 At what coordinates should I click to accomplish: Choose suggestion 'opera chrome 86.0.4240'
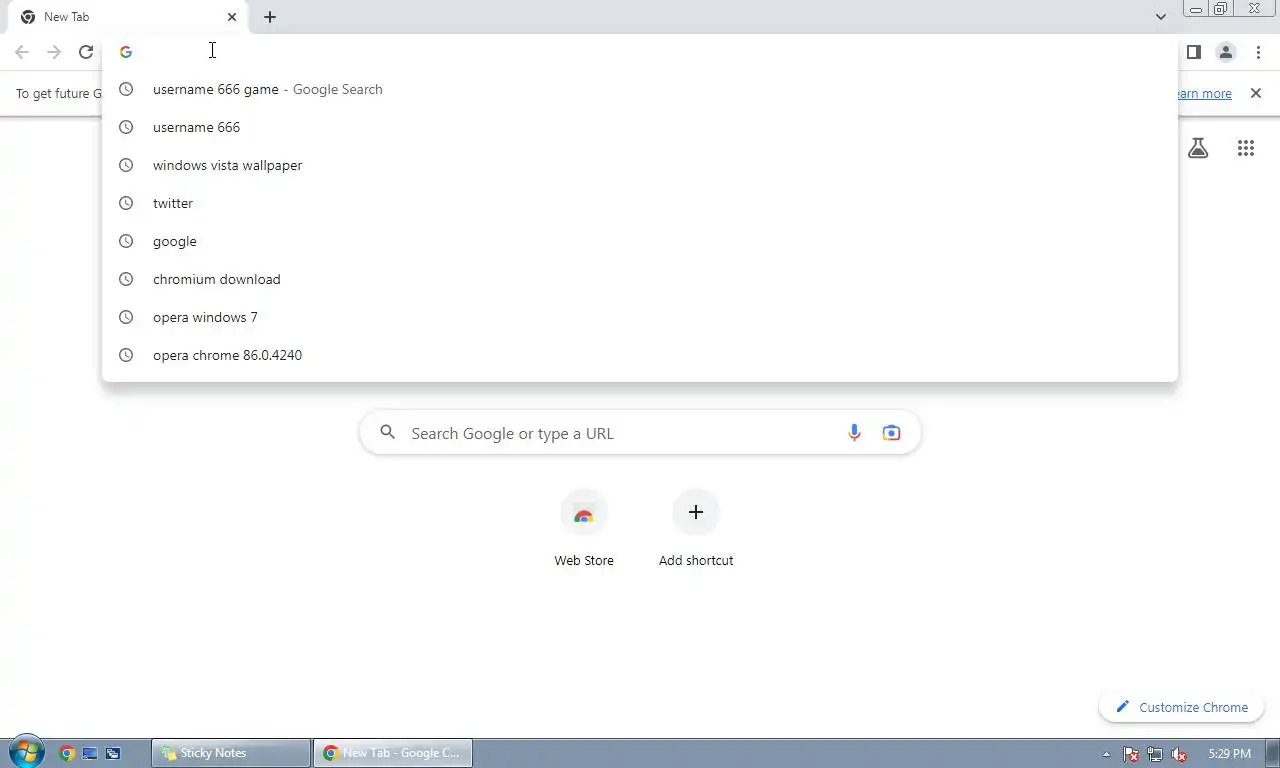click(640, 355)
